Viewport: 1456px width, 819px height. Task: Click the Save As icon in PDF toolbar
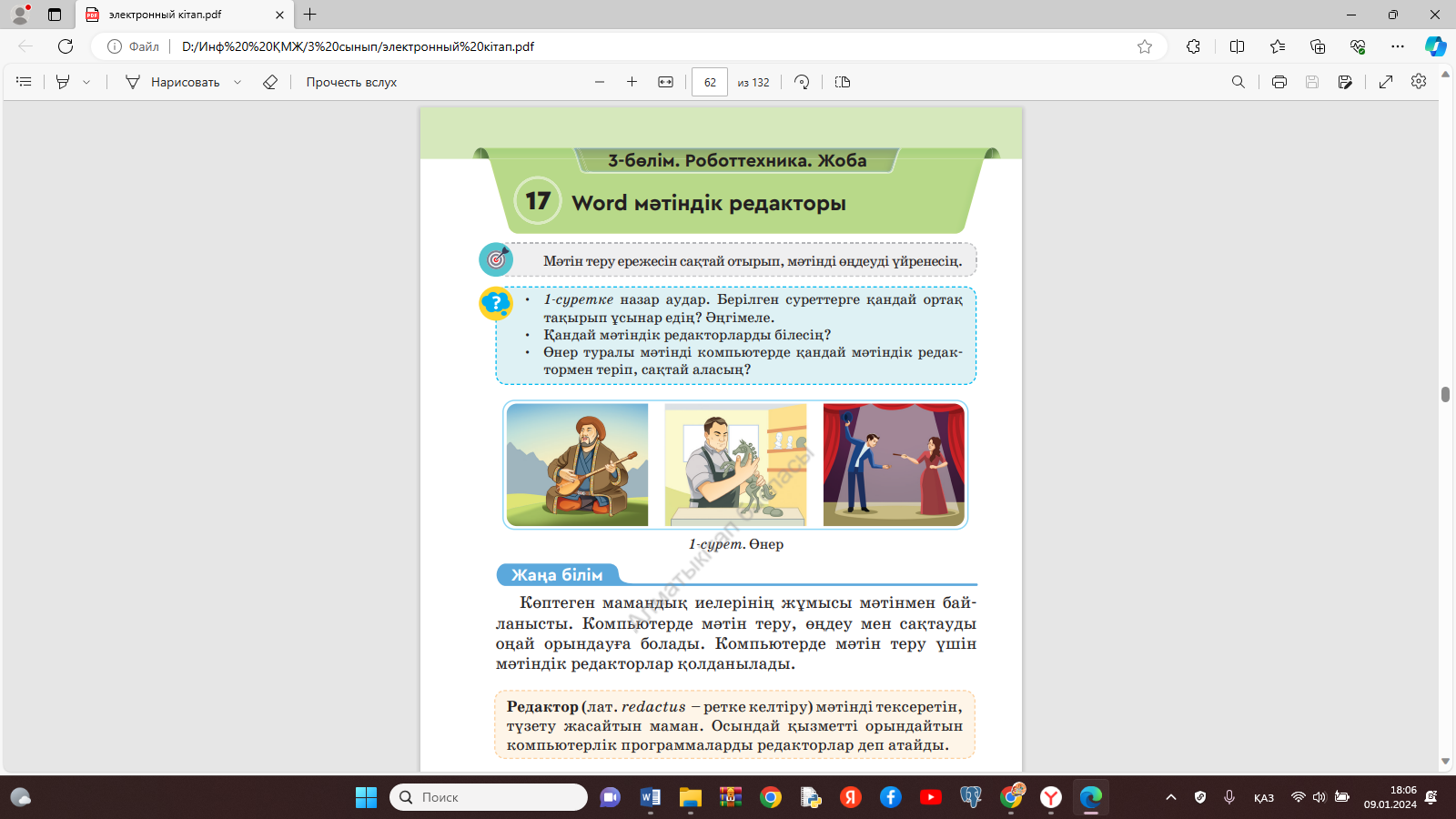1345,82
